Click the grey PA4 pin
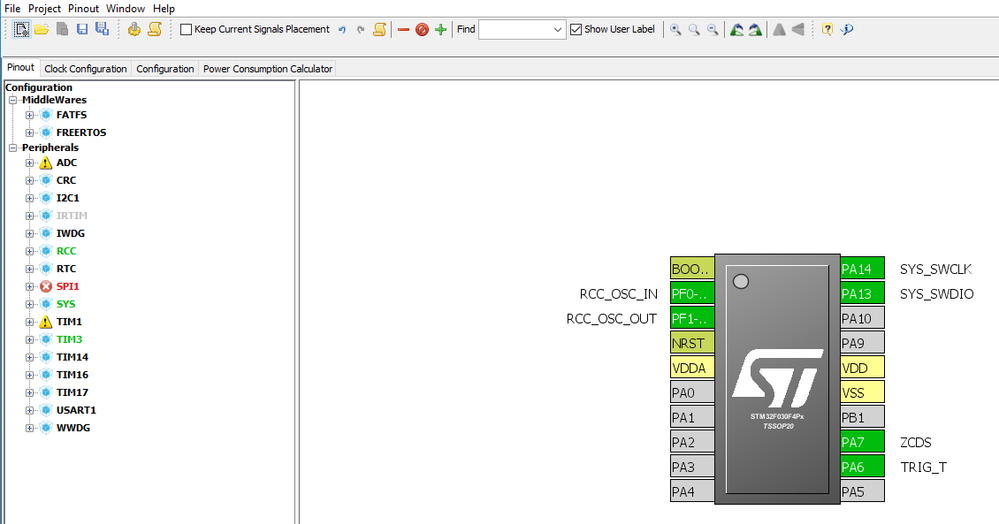Screen dimensions: 999x524 692,491
